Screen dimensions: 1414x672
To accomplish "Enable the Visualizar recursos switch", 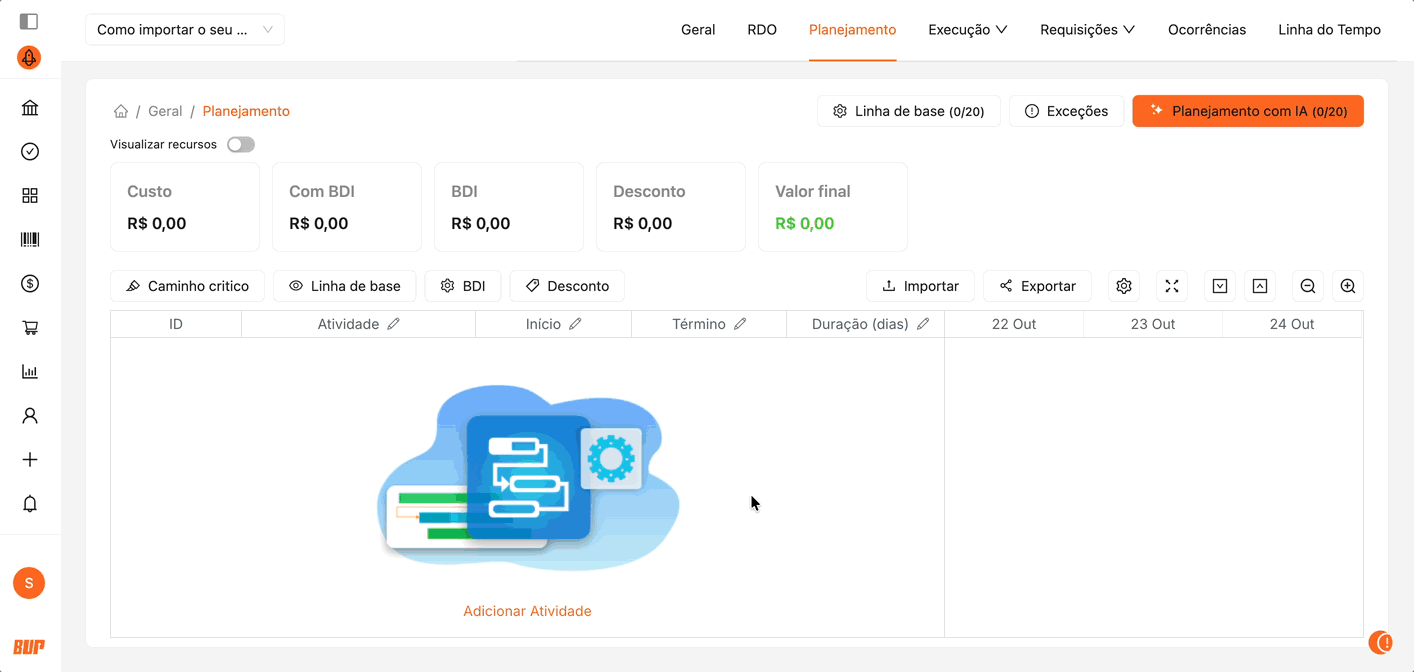I will [240, 145].
